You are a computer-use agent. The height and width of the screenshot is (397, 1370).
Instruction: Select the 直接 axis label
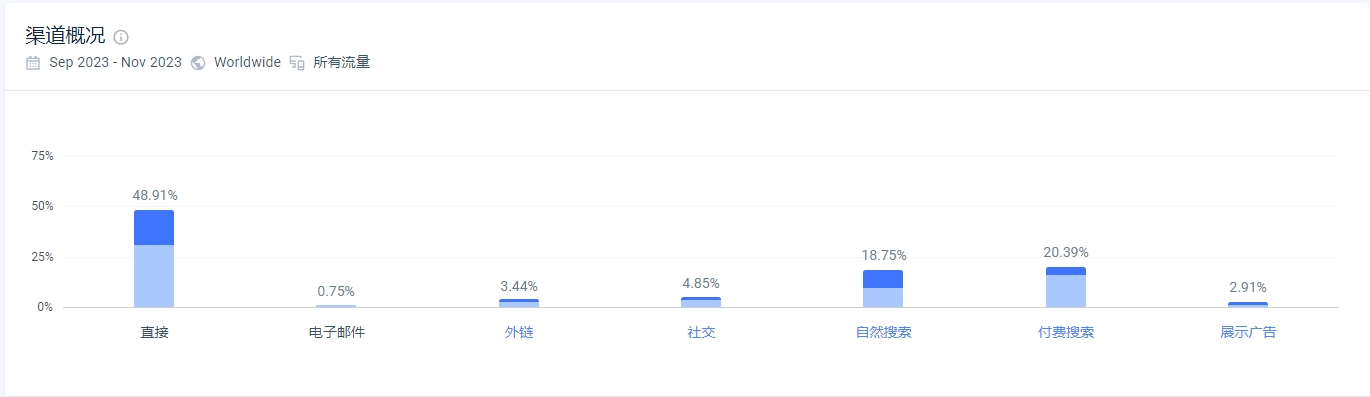point(154,332)
